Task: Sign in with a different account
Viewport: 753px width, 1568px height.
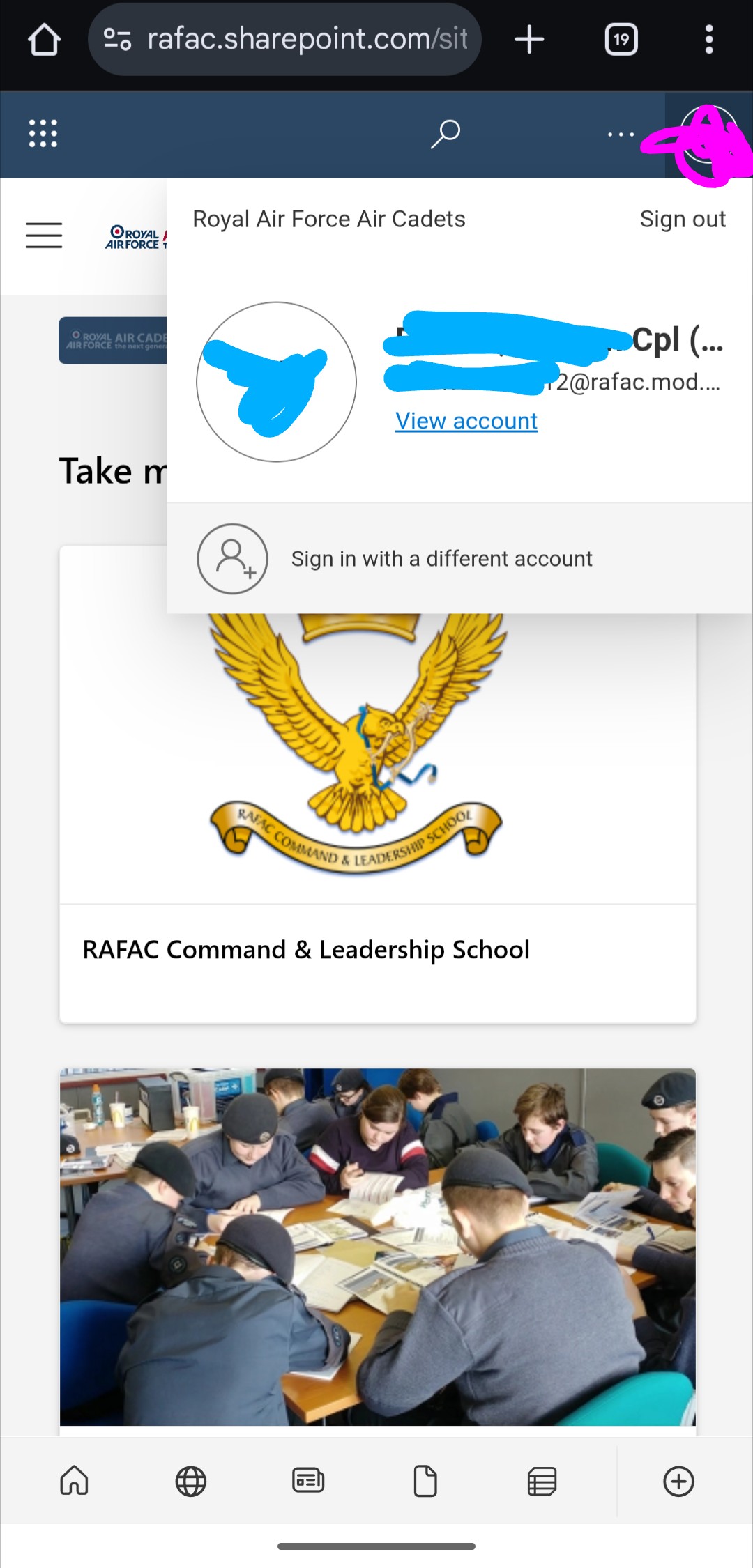Action: coord(459,558)
